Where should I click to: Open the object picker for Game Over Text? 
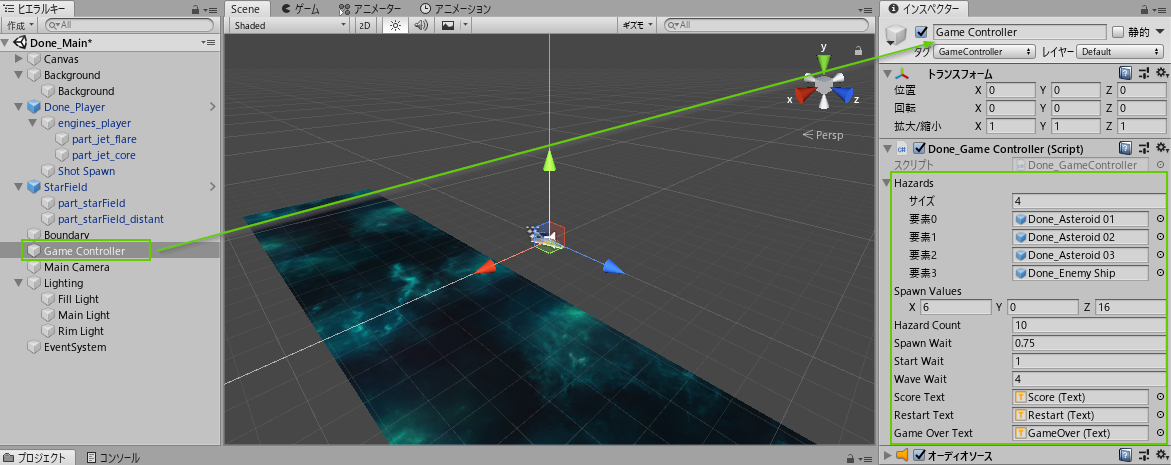1161,433
